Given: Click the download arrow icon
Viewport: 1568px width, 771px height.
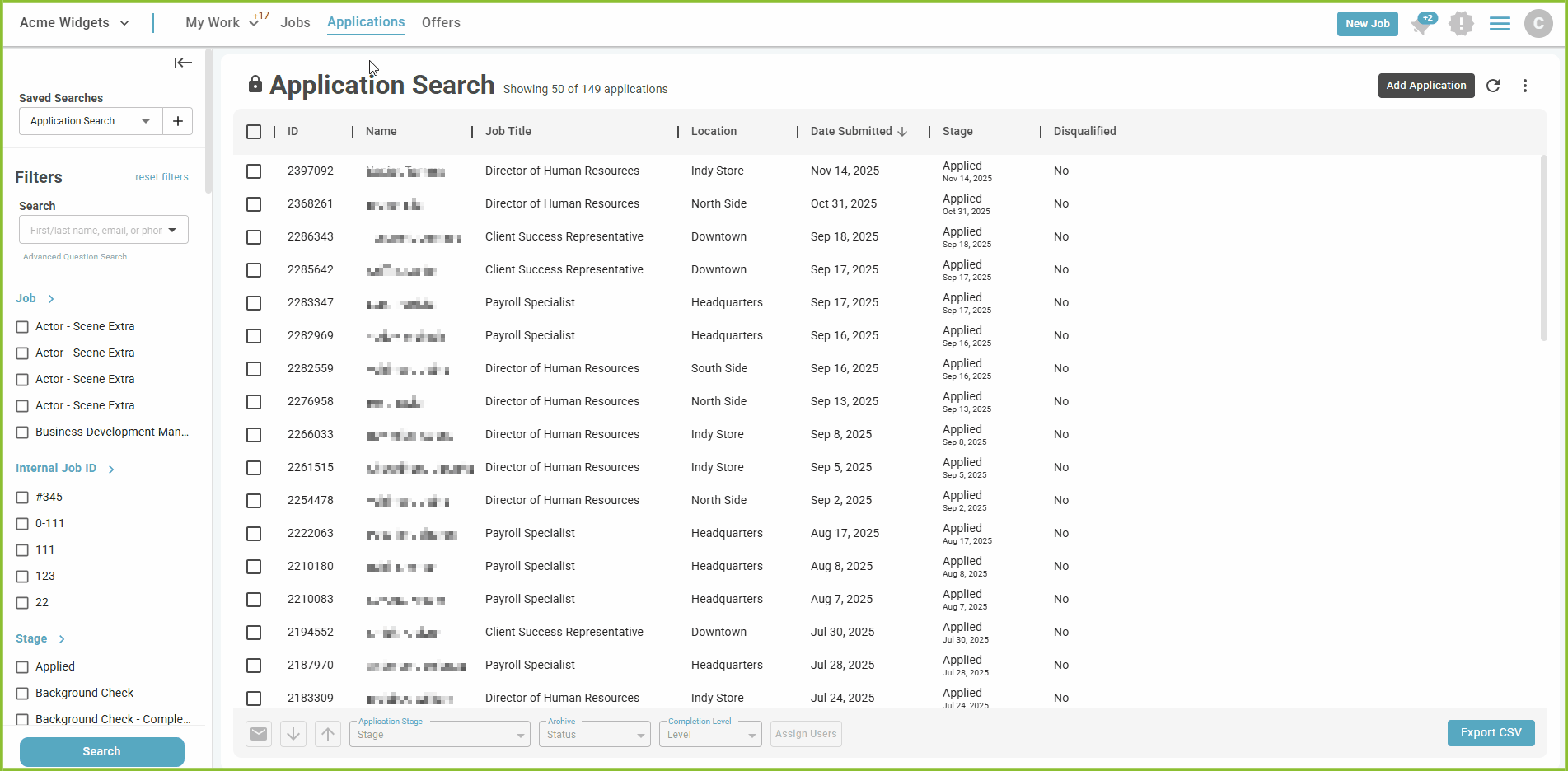Looking at the screenshot, I should pos(293,733).
